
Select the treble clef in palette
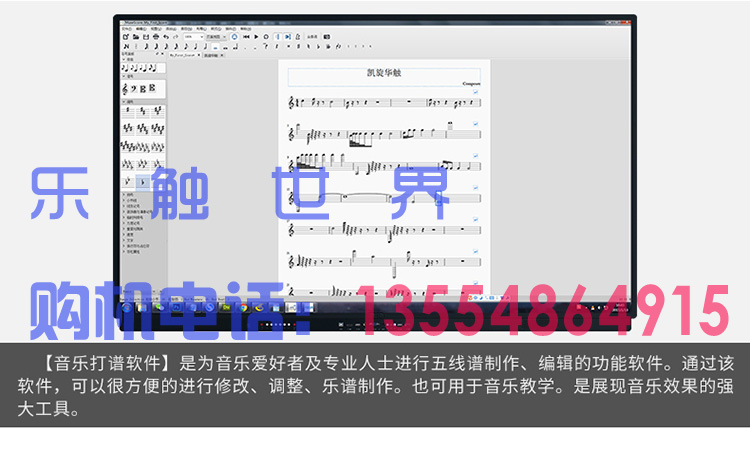tap(125, 88)
